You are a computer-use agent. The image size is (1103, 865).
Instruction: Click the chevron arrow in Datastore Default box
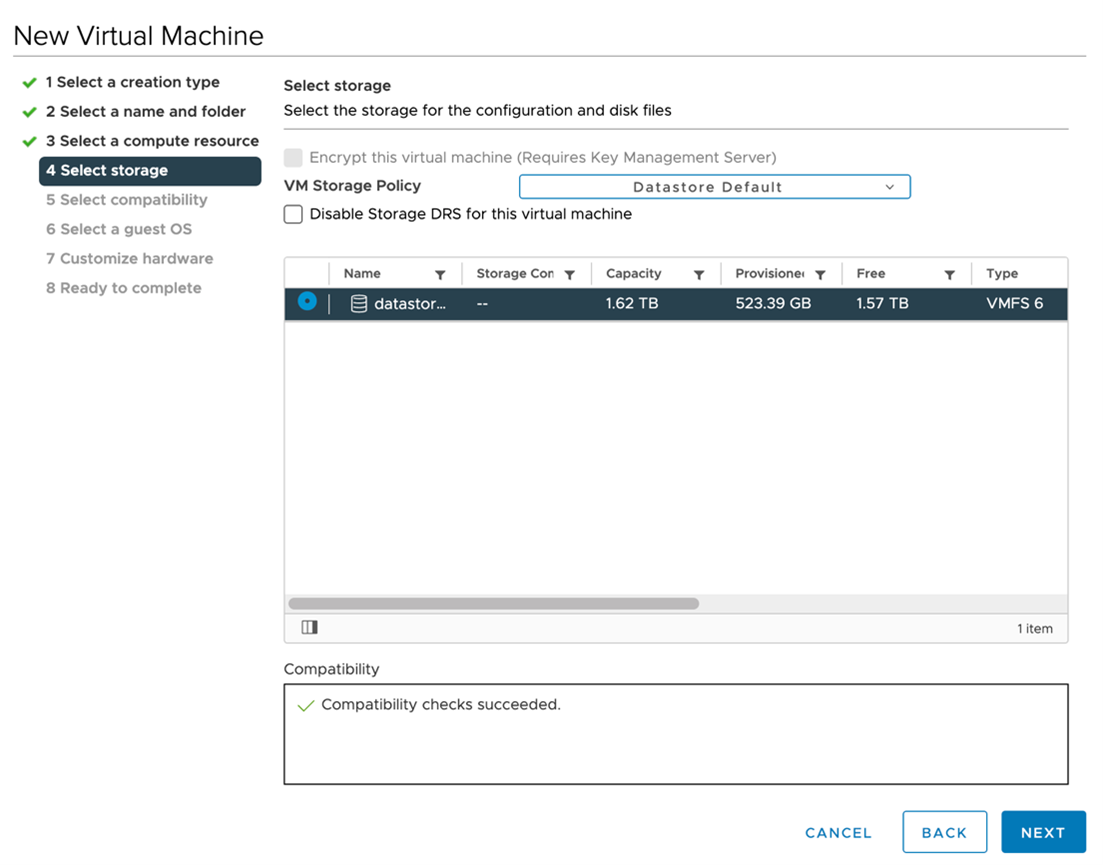(890, 187)
